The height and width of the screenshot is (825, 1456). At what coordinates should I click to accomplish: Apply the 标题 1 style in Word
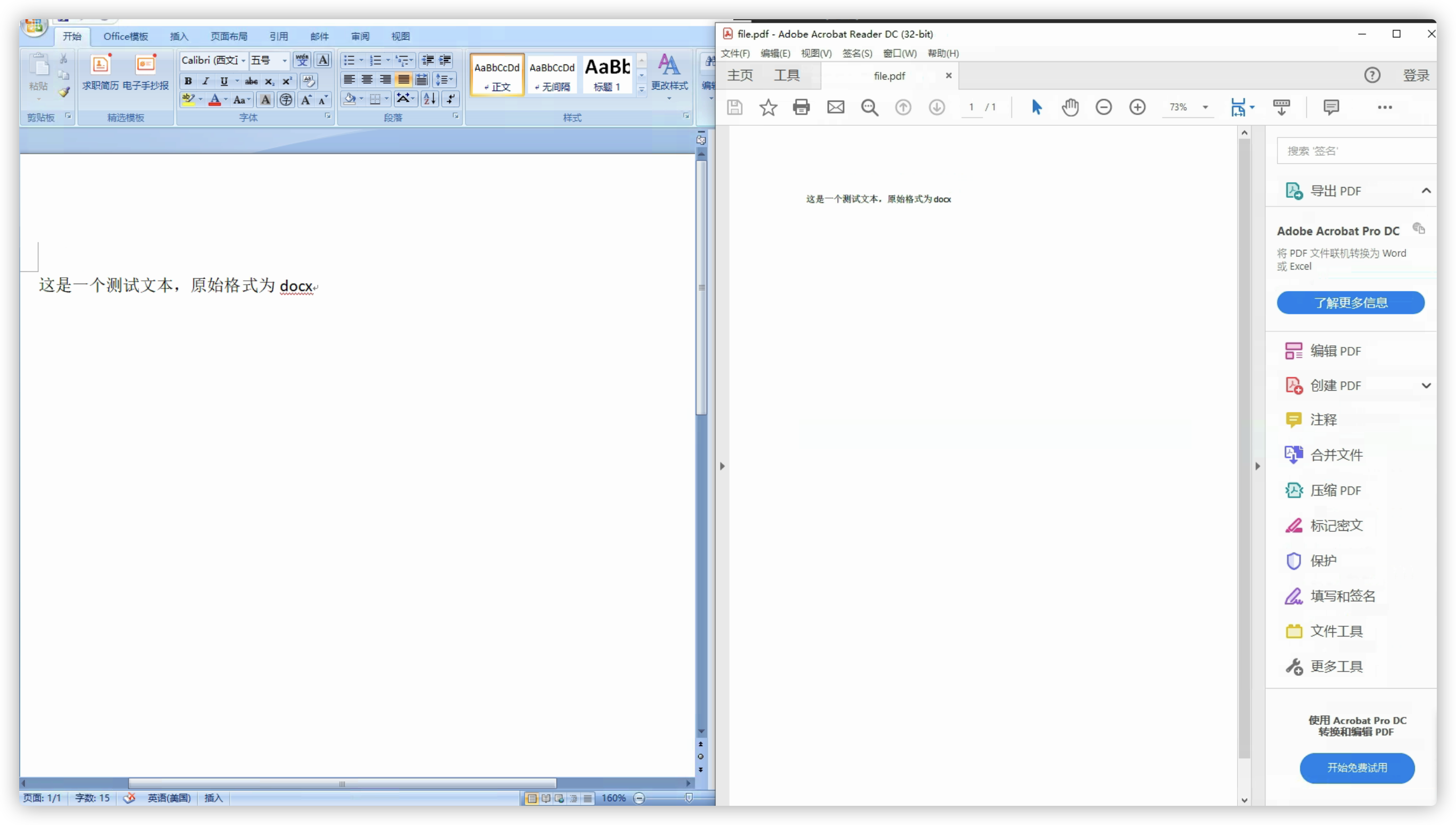click(x=608, y=74)
